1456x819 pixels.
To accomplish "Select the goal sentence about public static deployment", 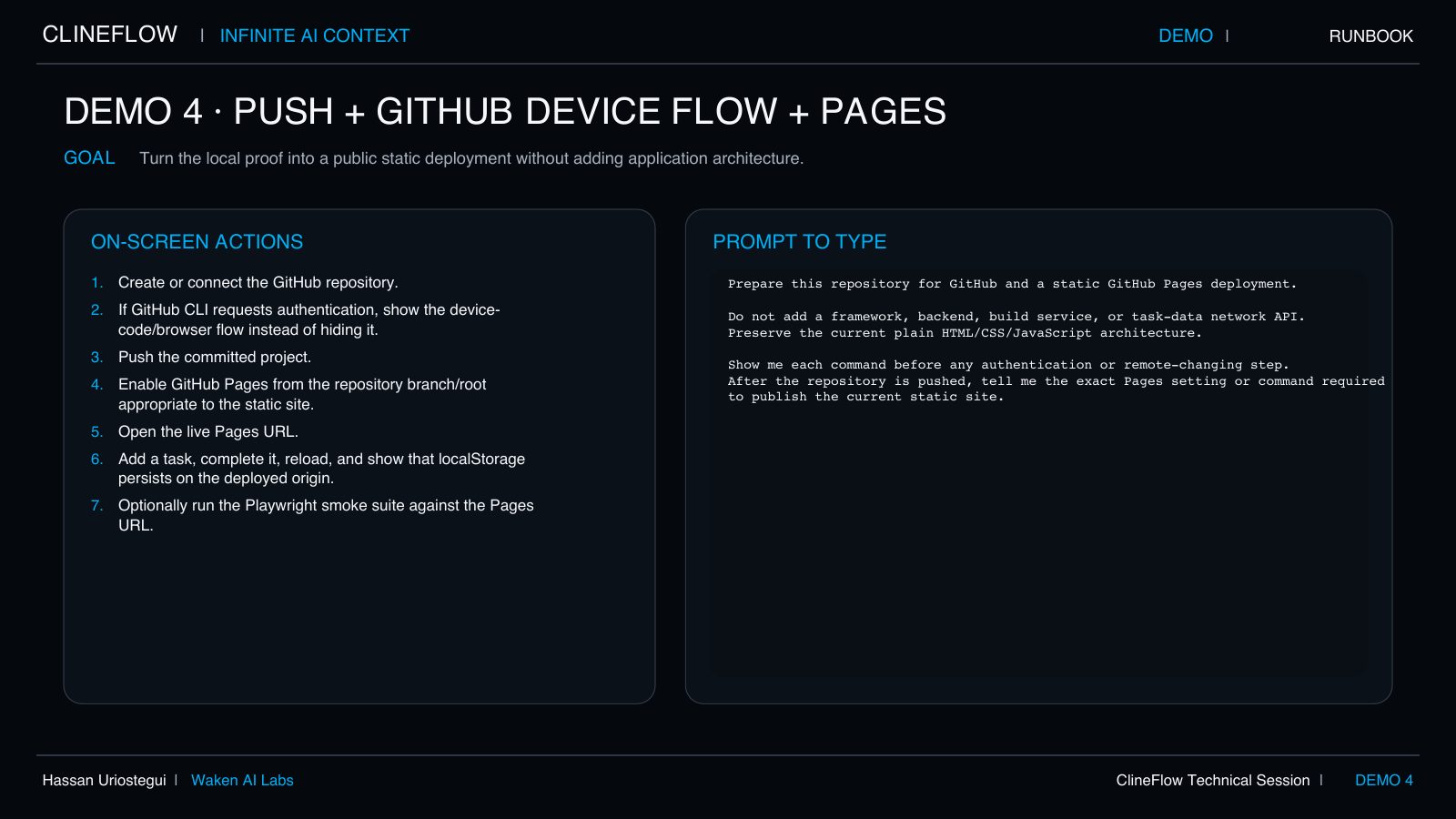I will [x=471, y=158].
